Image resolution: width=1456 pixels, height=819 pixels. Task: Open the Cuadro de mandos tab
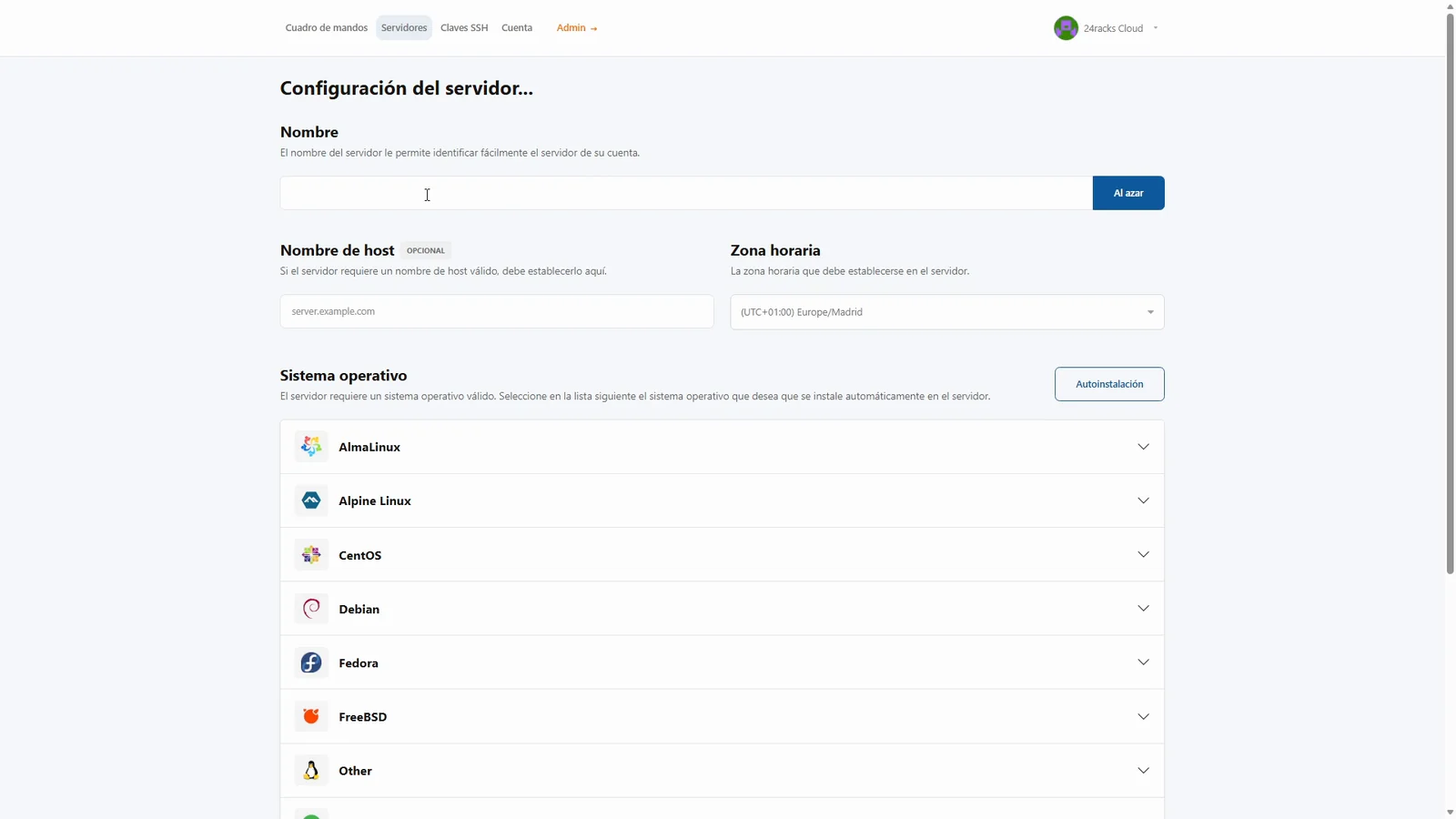[327, 28]
